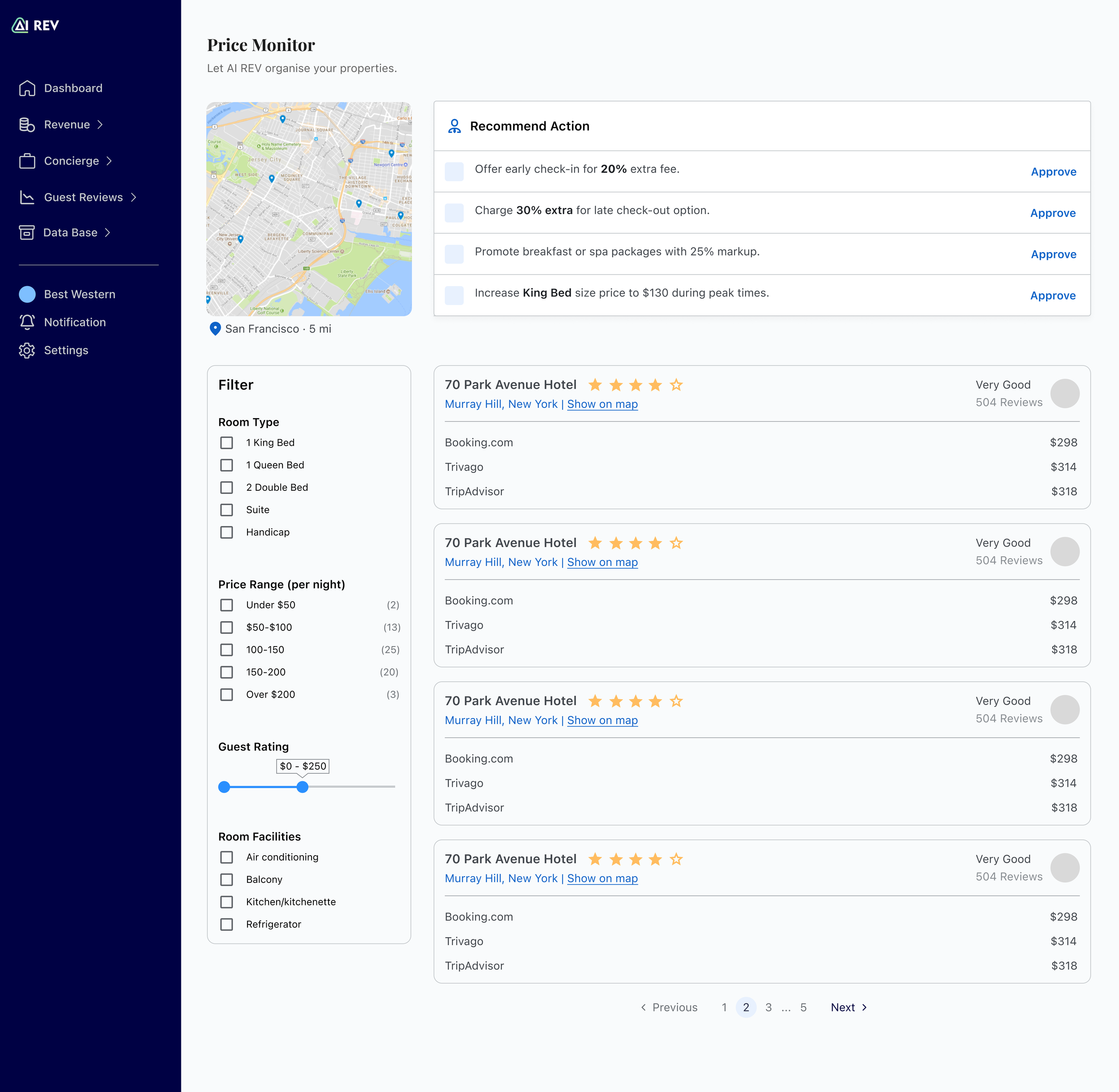Expand the Guest Reviews submenu arrow
Screen dimensions: 1119x1092
click(x=133, y=197)
